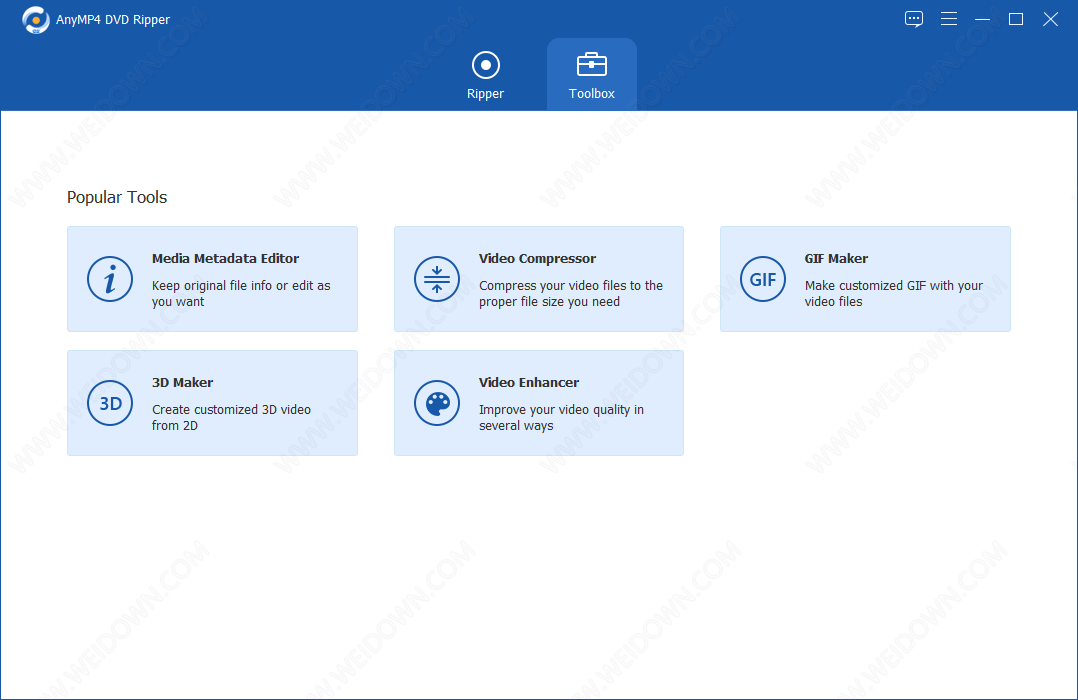Screen dimensions: 1078x700
Task: Click the GIF Maker round icon
Action: tap(763, 279)
